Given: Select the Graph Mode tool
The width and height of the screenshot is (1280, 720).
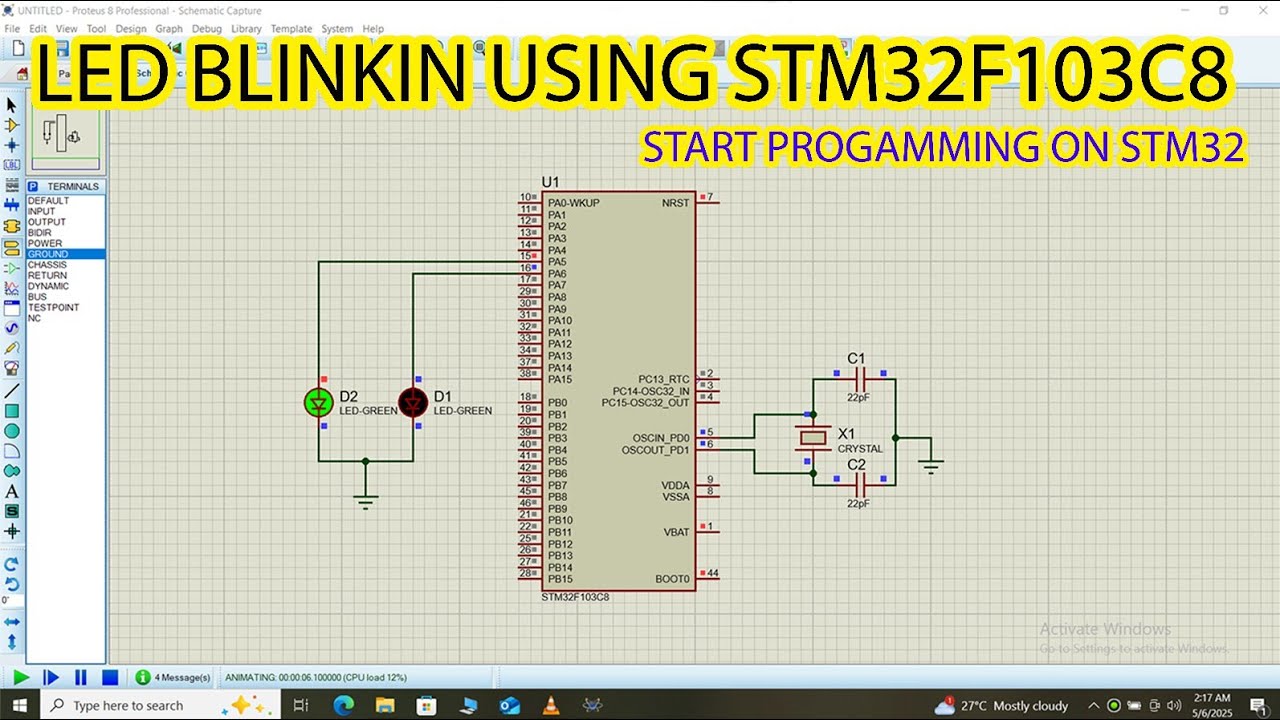Looking at the screenshot, I should (12, 287).
